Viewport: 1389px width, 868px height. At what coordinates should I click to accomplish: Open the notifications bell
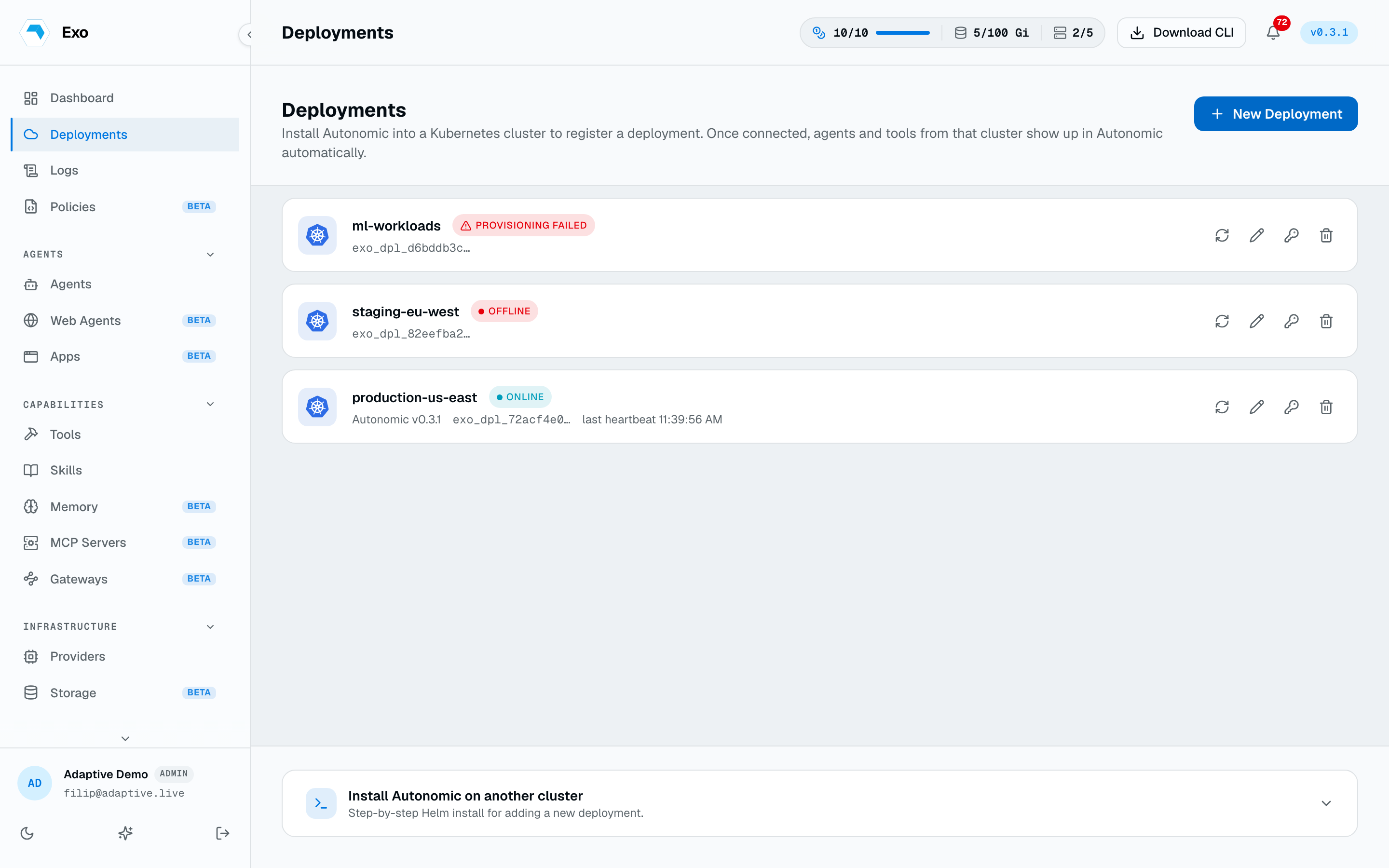1273,33
